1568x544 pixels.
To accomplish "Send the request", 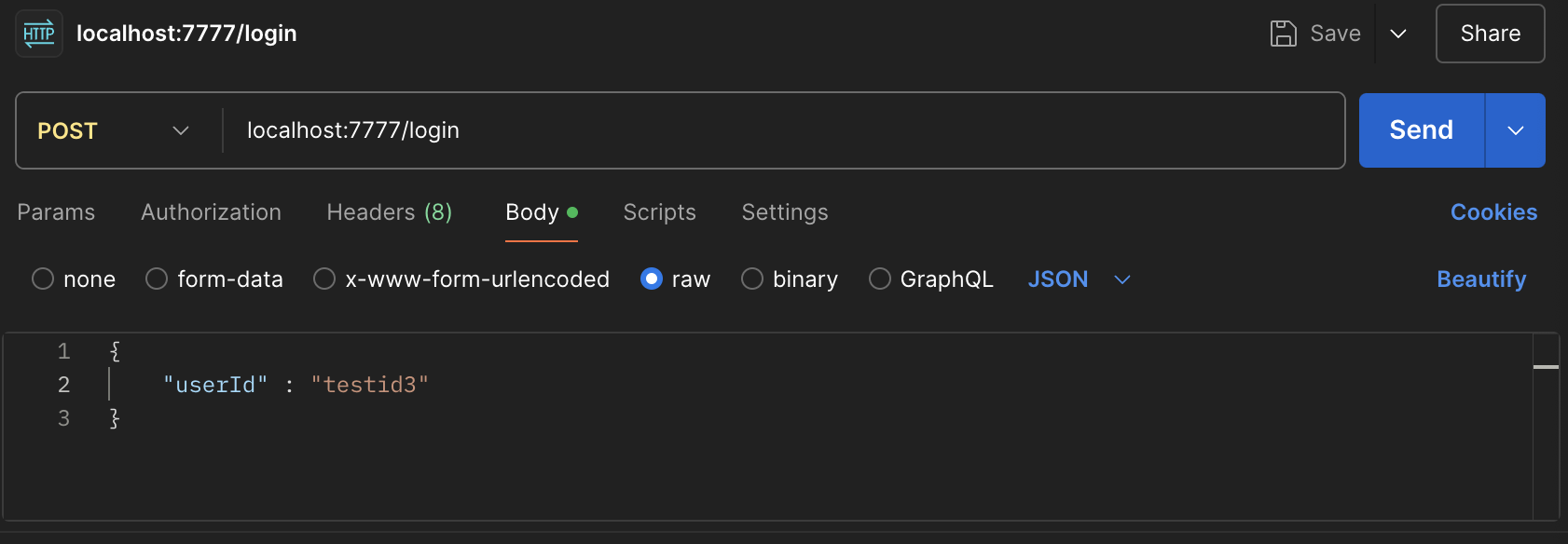I will 1421,130.
